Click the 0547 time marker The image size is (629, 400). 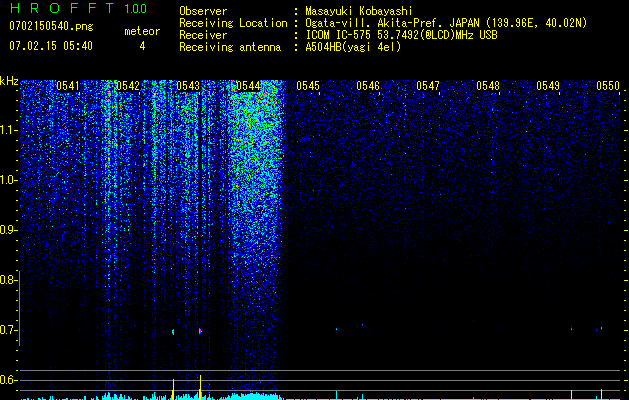[428, 86]
